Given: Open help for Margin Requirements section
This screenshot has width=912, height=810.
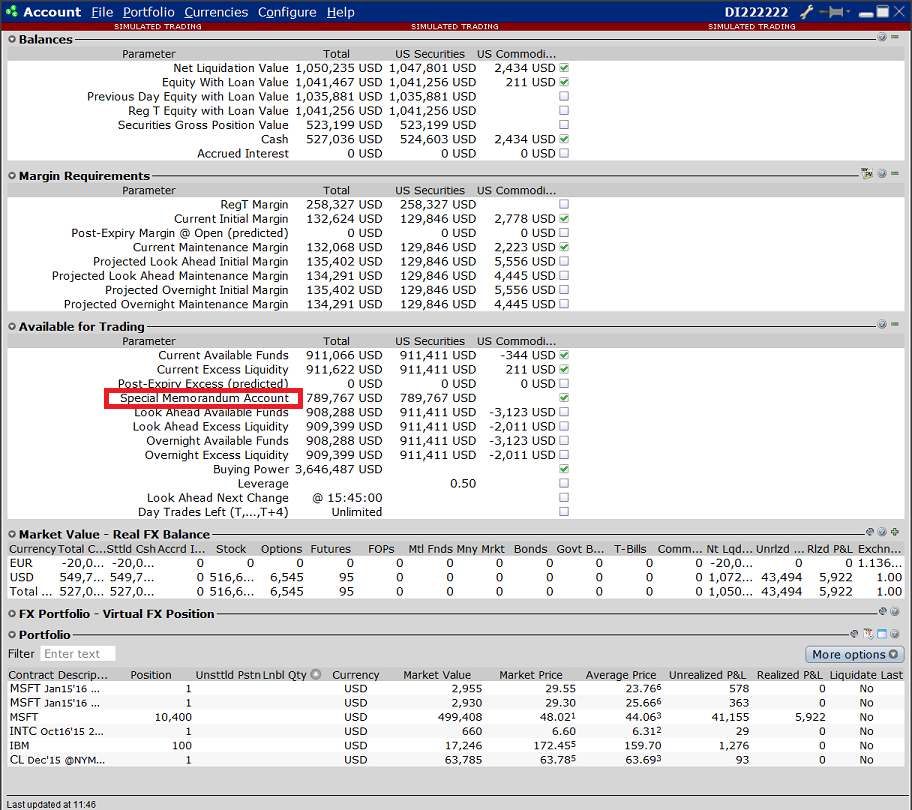Looking at the screenshot, I should (882, 173).
